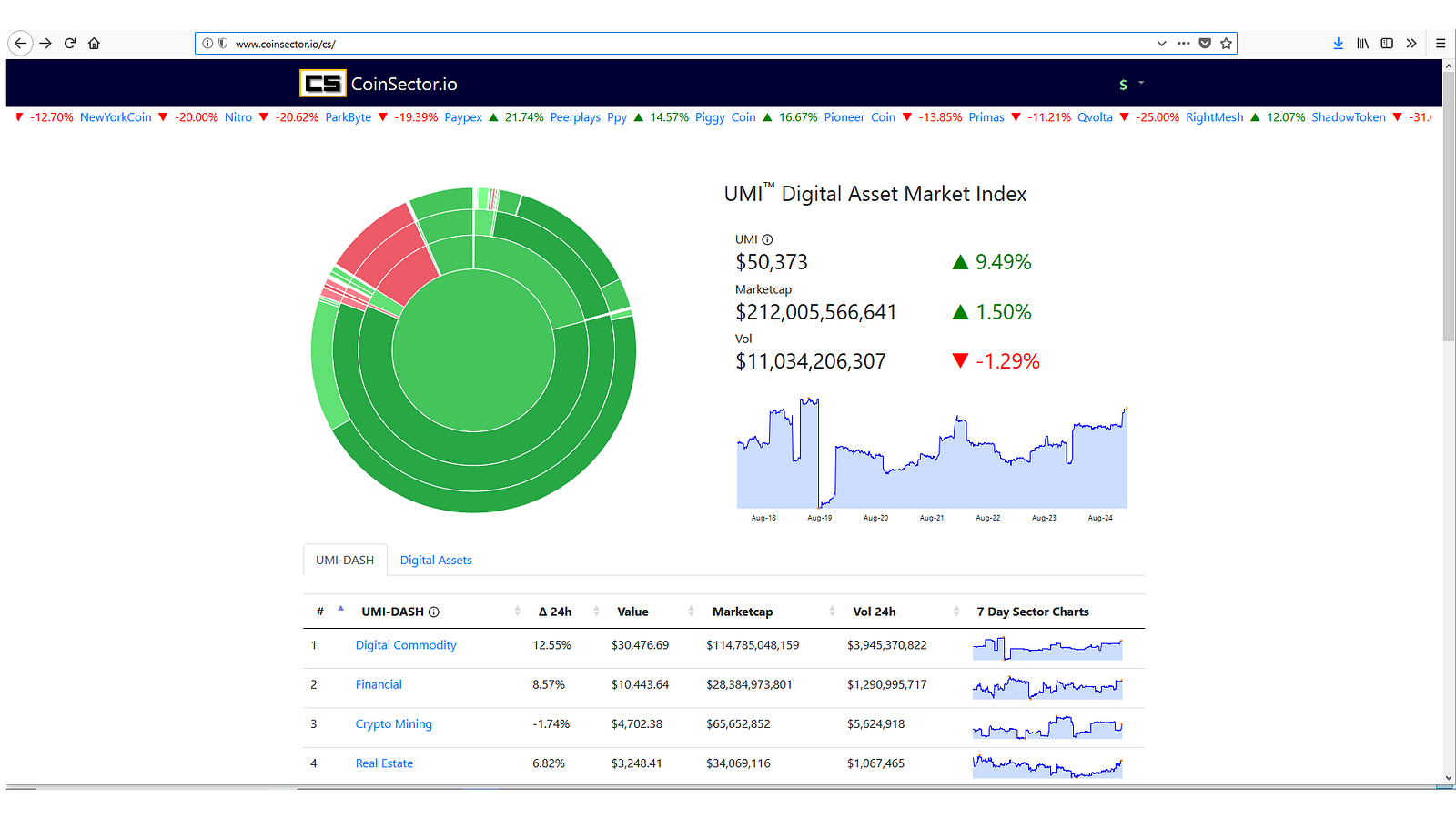Click scrollbar up arrow button
1456x819 pixels.
[x=1449, y=66]
